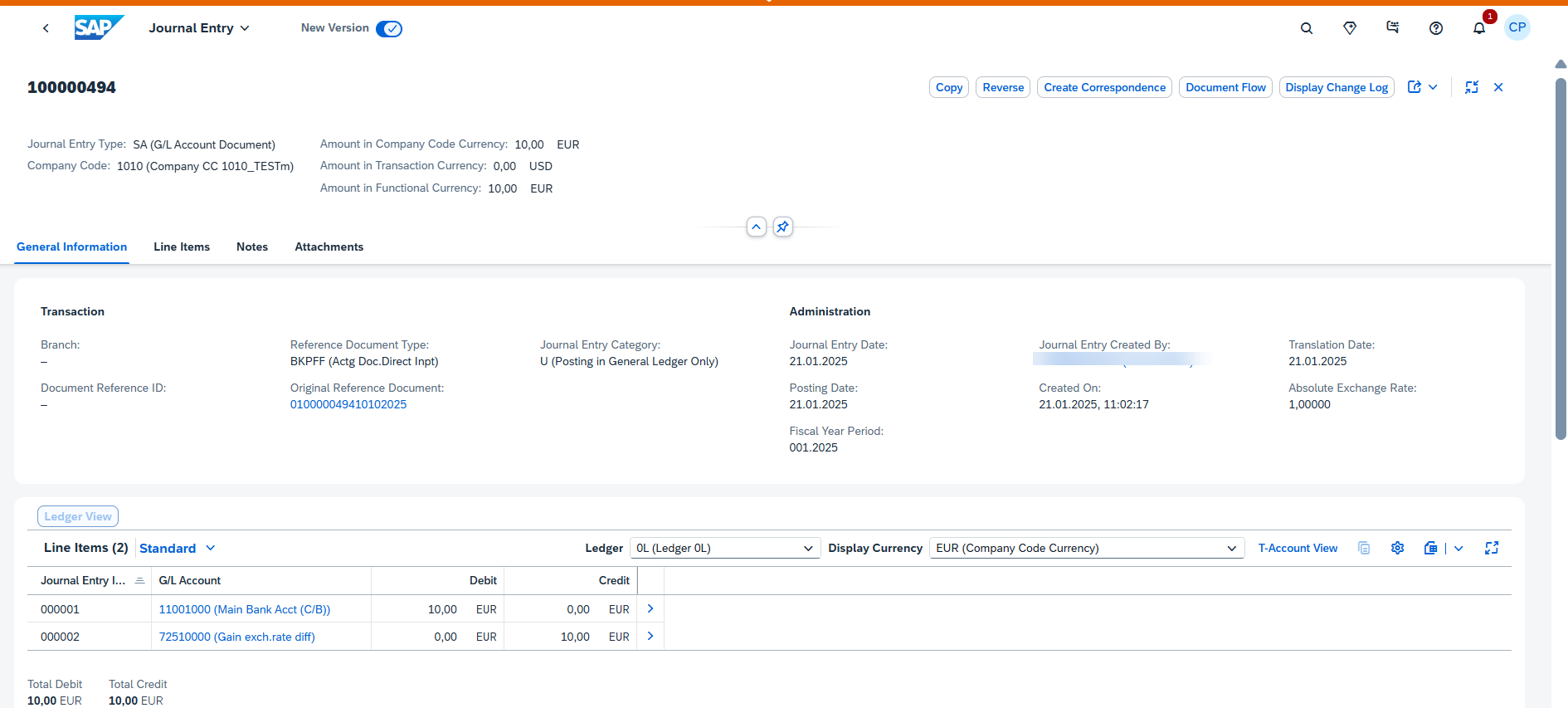Click Created On value 21.01.2025, 11:02:17
Screen dimensions: 1568x708
coord(1093,405)
